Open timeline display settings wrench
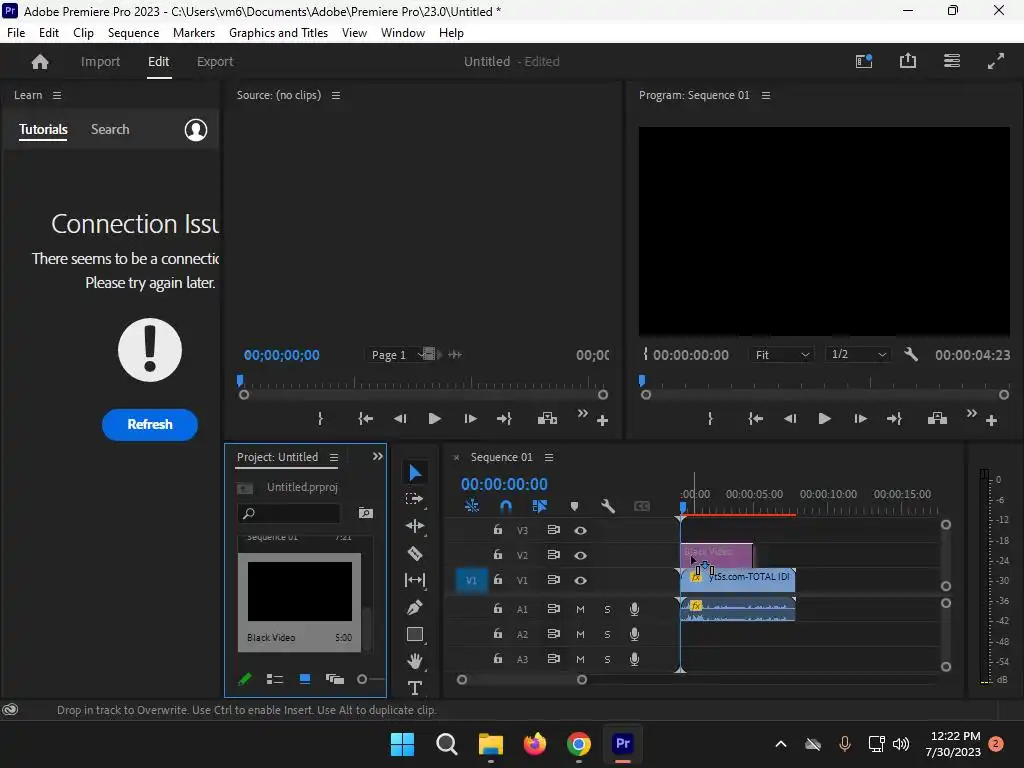Image resolution: width=1024 pixels, height=768 pixels. click(x=607, y=506)
